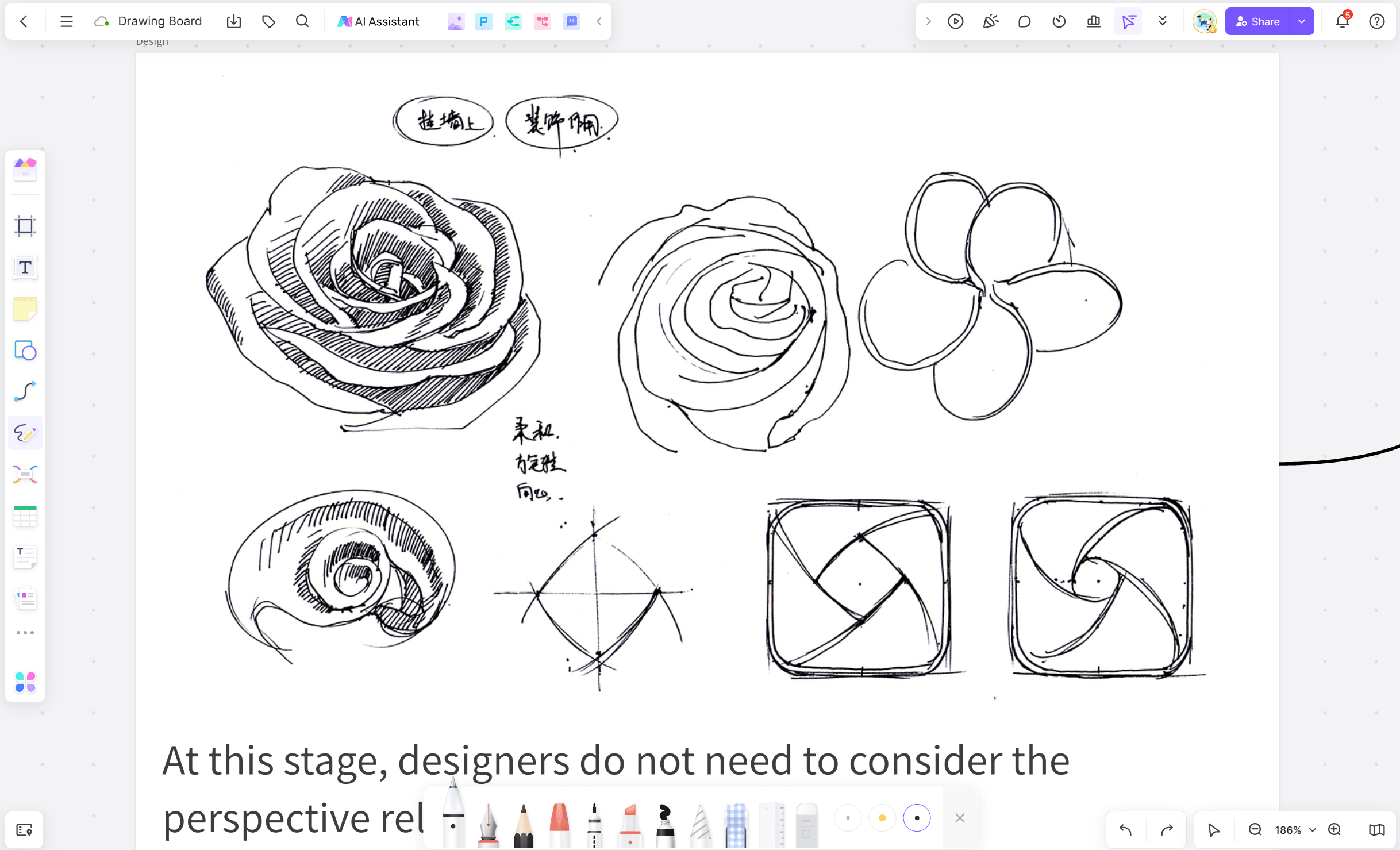1400x850 pixels.
Task: Select the sticky note tool
Action: (25, 309)
